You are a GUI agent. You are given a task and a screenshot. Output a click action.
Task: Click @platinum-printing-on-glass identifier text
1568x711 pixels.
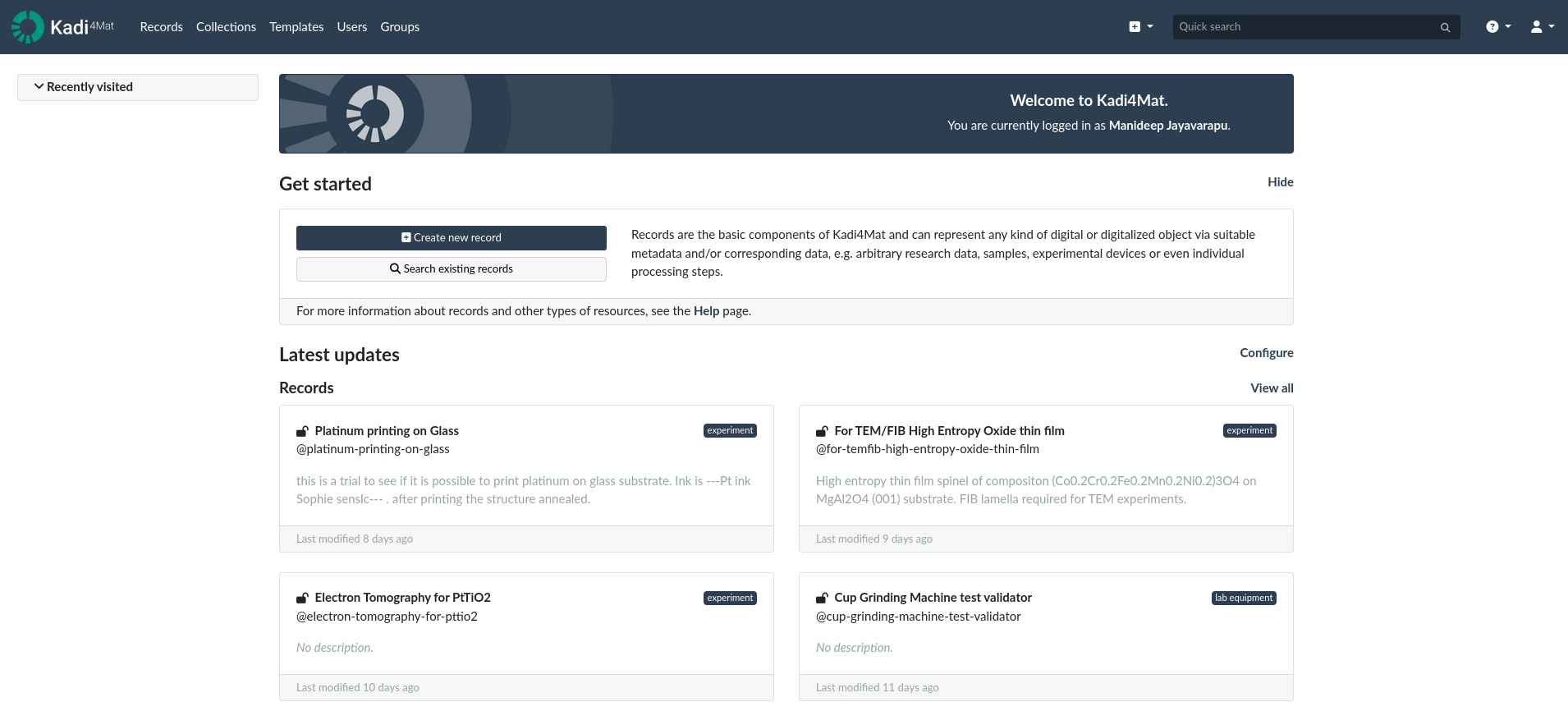(373, 449)
